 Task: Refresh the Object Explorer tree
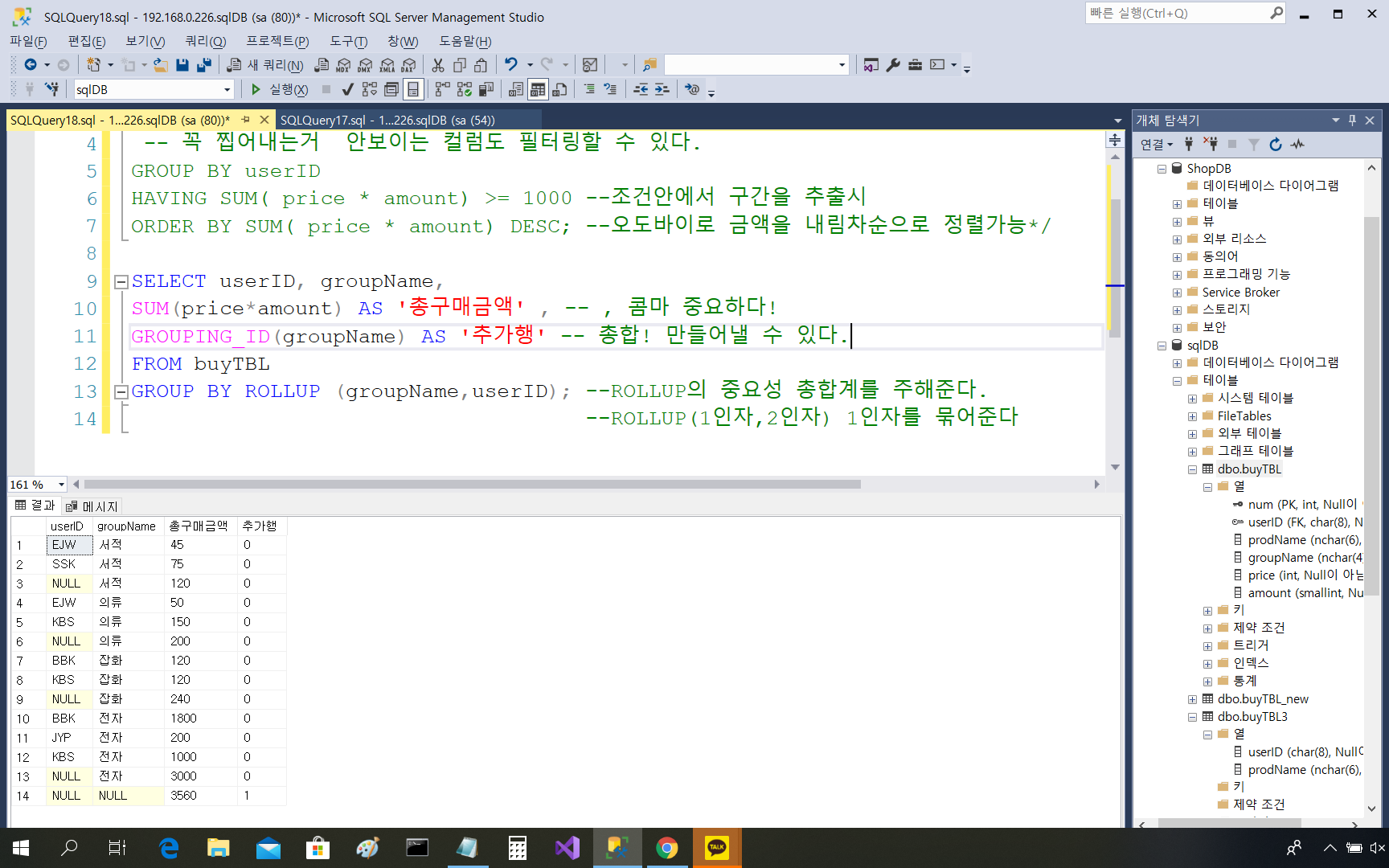click(1275, 145)
